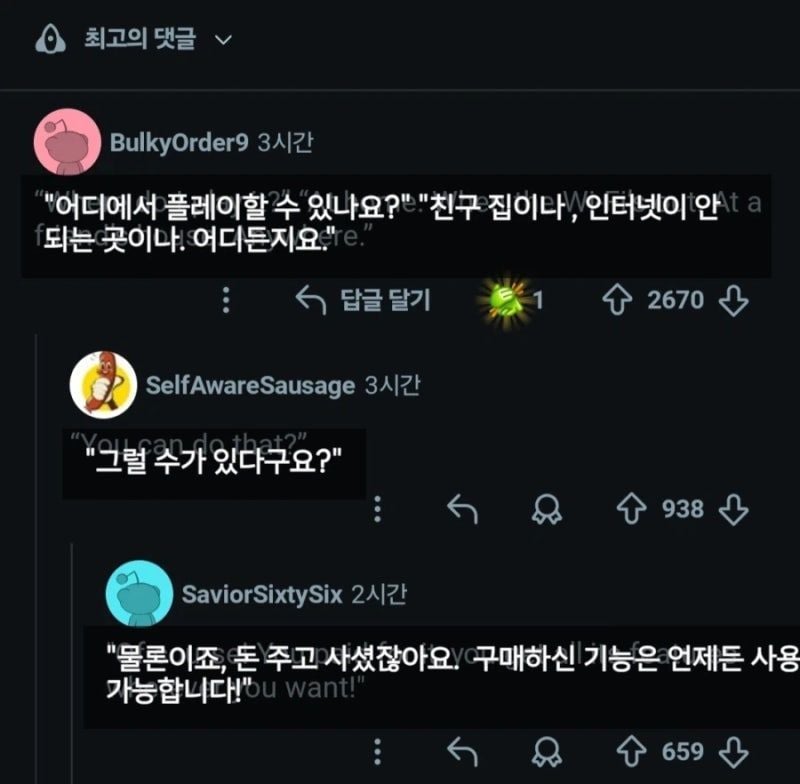Upvote SaviorSixtySix's comment with 659 points
Image resolution: width=800 pixels, height=784 pixels.
coord(632,751)
